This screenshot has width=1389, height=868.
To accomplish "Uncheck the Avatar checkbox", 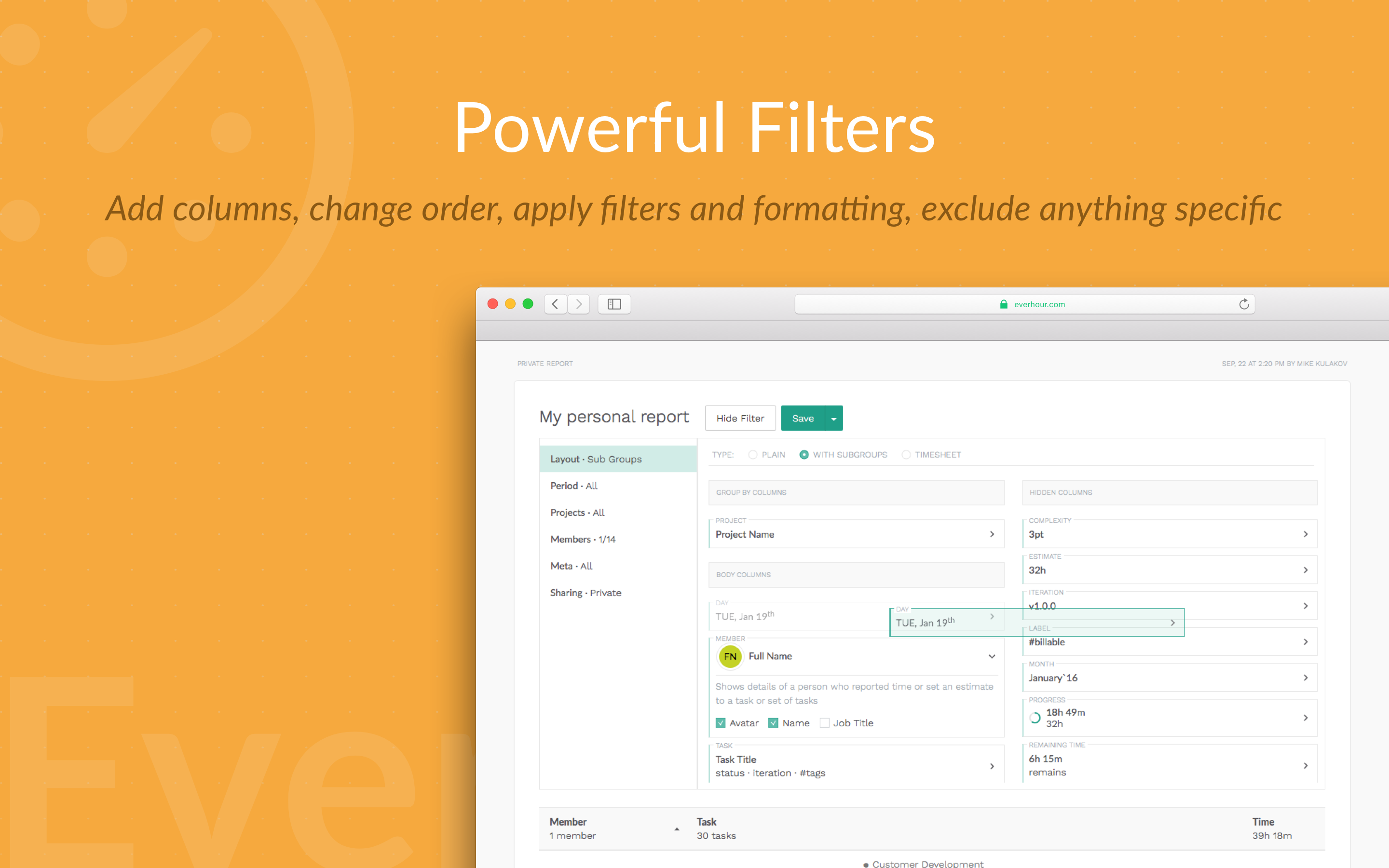I will pos(721,723).
